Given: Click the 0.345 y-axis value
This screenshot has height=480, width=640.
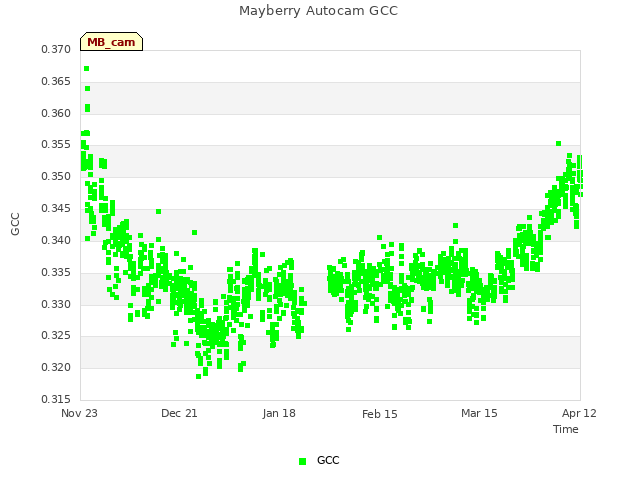Looking at the screenshot, I should pos(56,208).
